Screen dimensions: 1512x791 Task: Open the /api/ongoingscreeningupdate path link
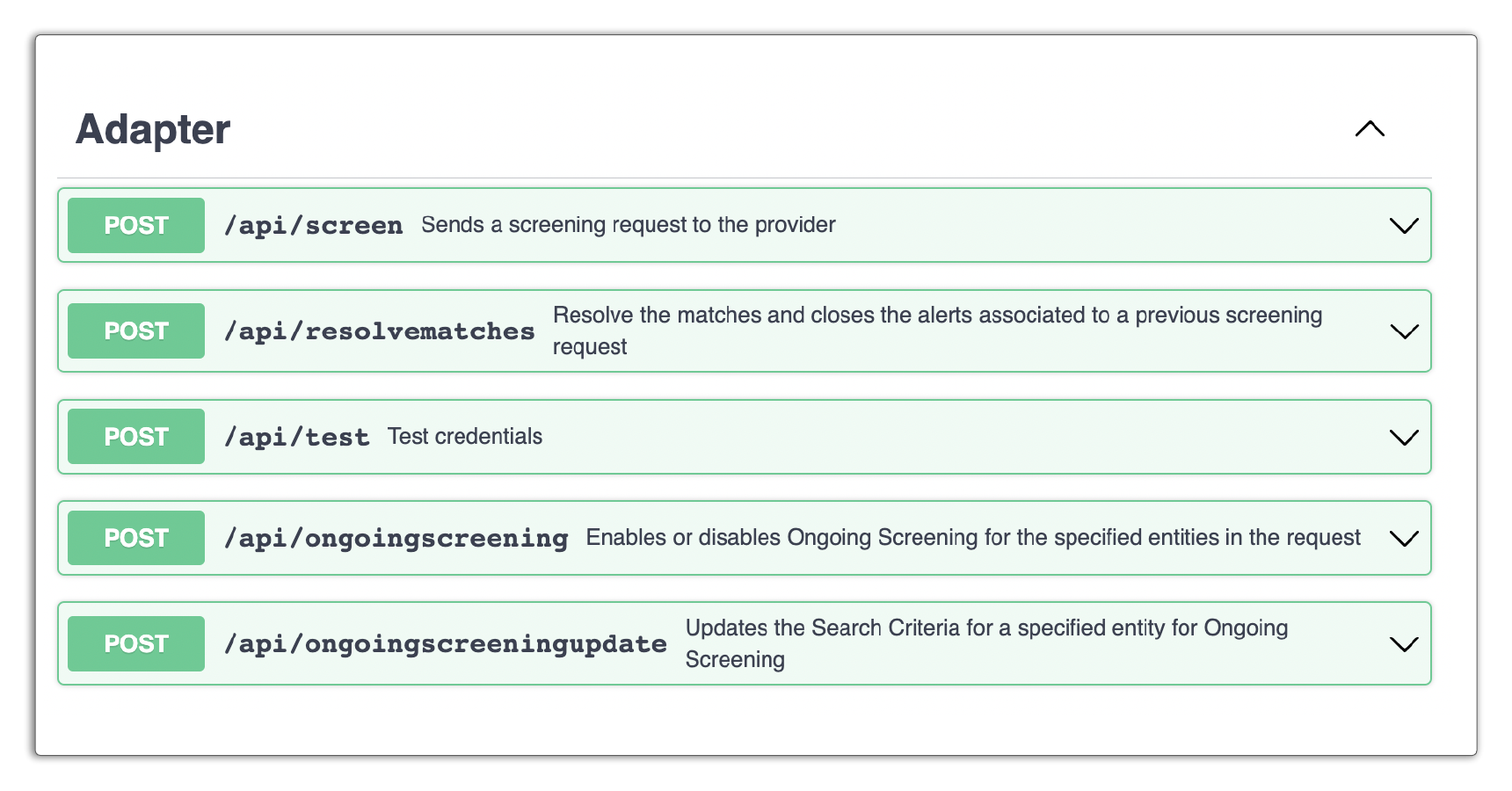[x=446, y=644]
